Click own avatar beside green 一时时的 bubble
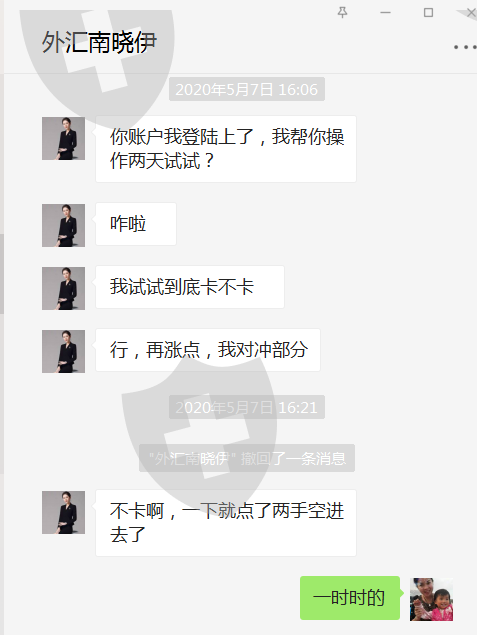 click(x=431, y=599)
